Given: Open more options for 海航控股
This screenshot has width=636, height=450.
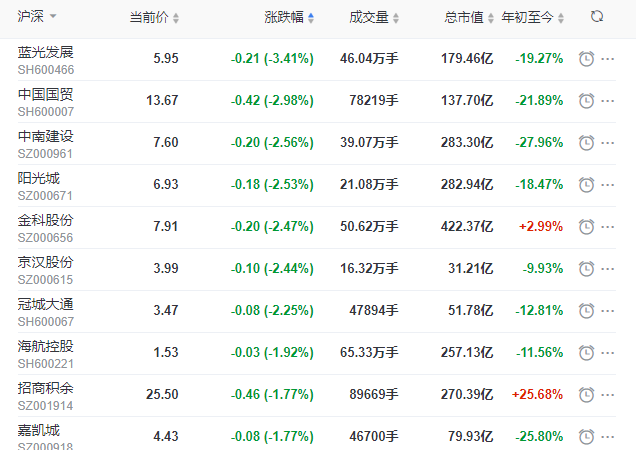Looking at the screenshot, I should 608,353.
